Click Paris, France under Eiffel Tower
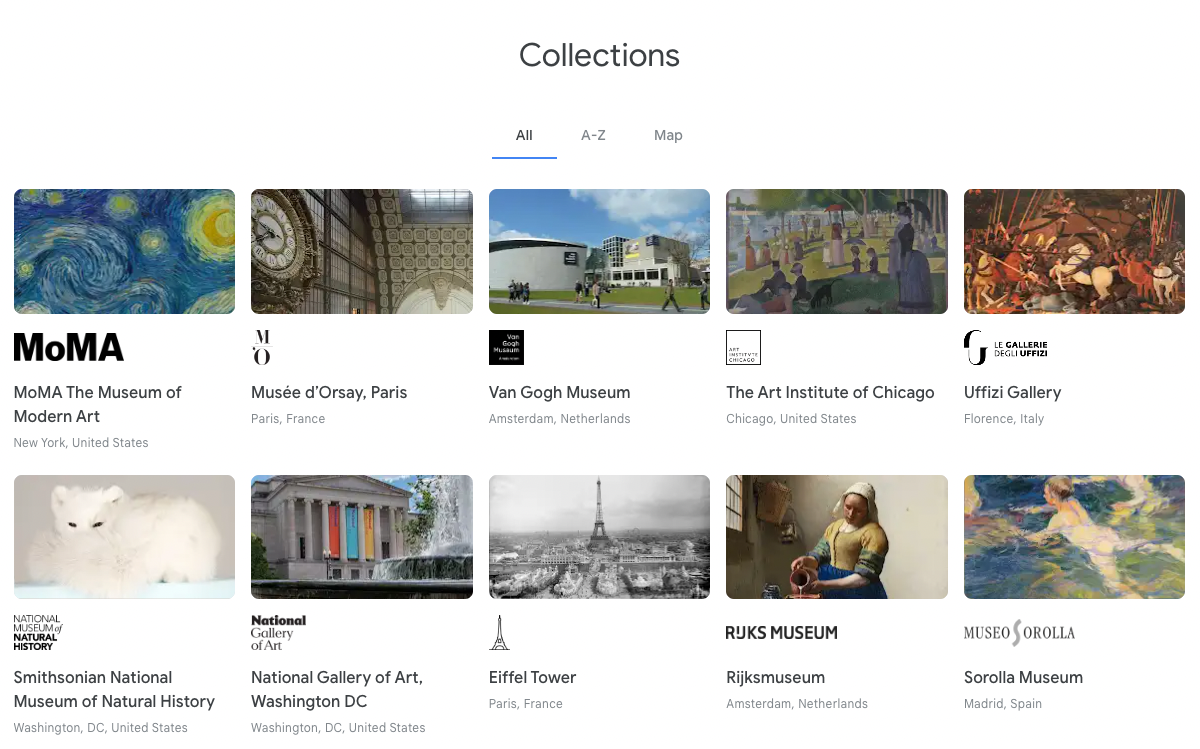 [526, 704]
